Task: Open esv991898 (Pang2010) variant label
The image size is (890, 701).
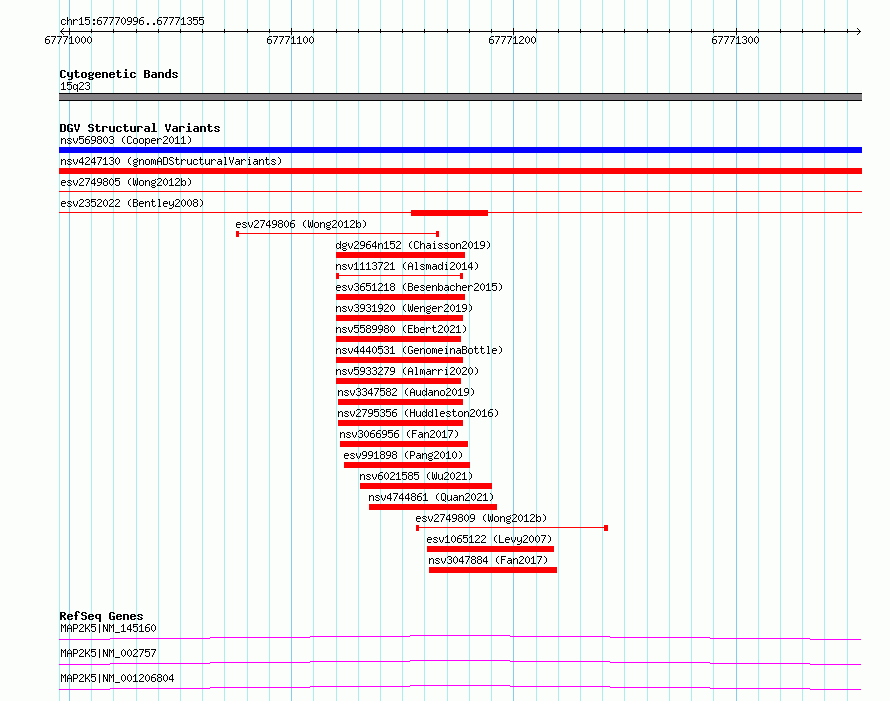Action: pos(403,455)
